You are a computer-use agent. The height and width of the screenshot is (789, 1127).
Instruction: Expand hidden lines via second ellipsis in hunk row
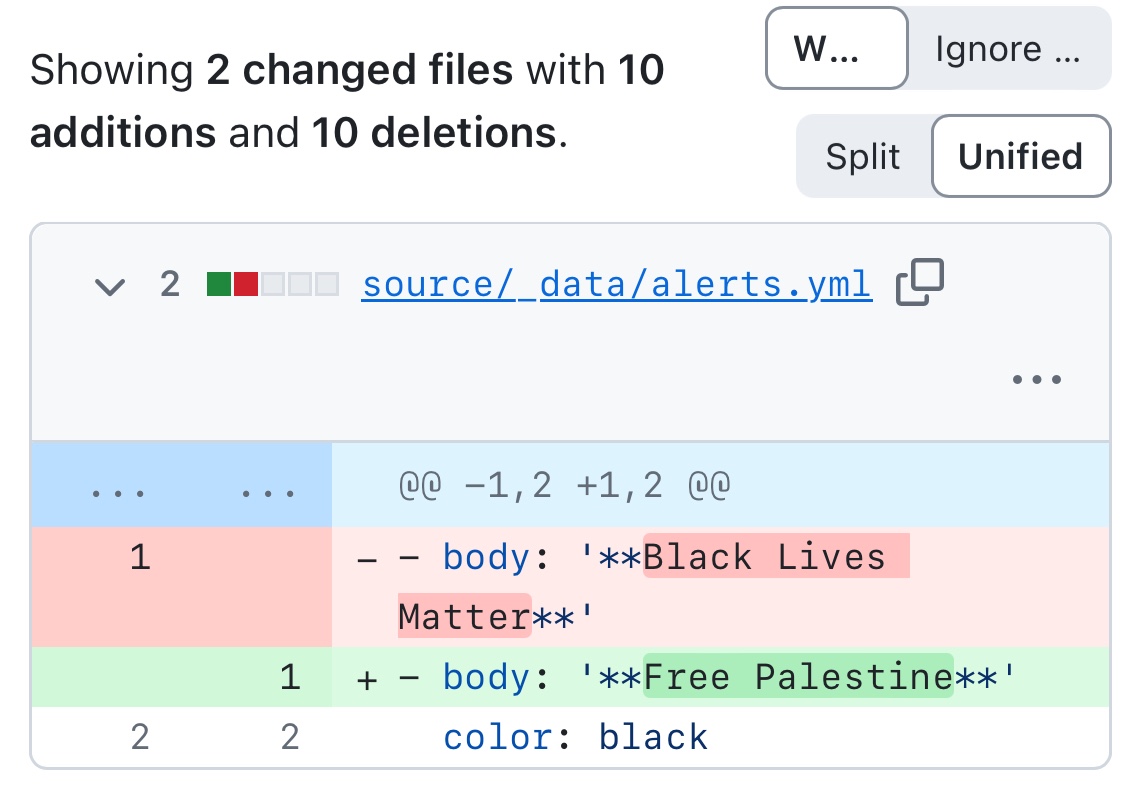pyautogui.click(x=268, y=493)
